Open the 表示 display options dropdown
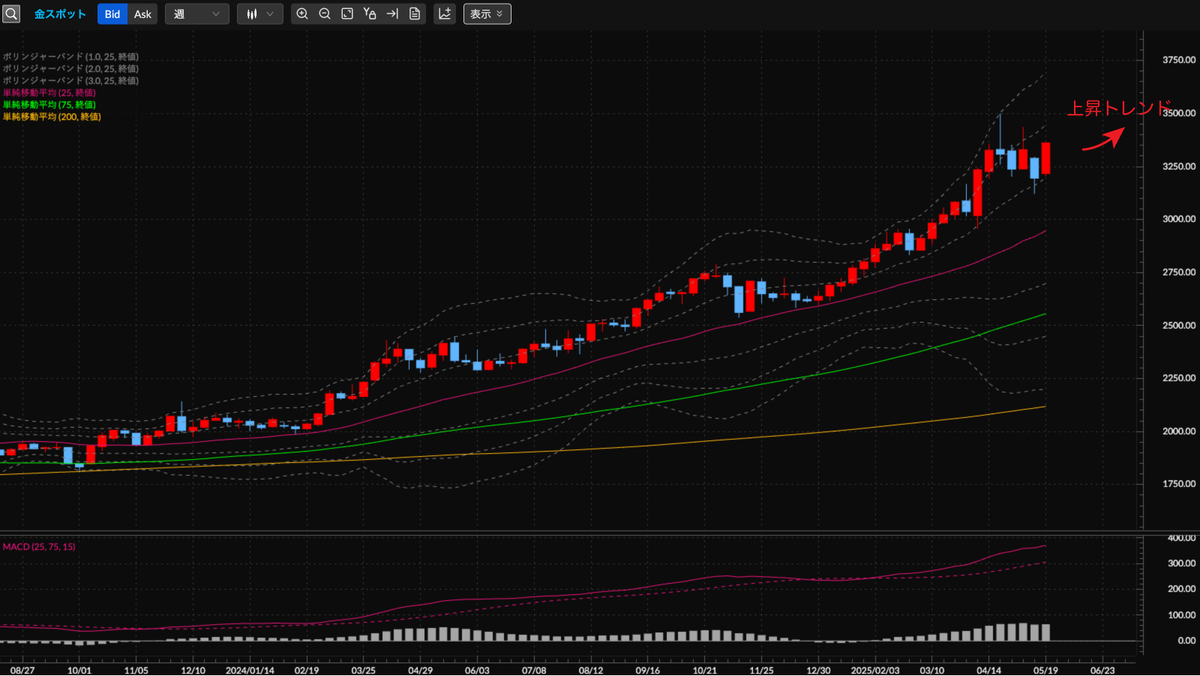 tap(487, 13)
